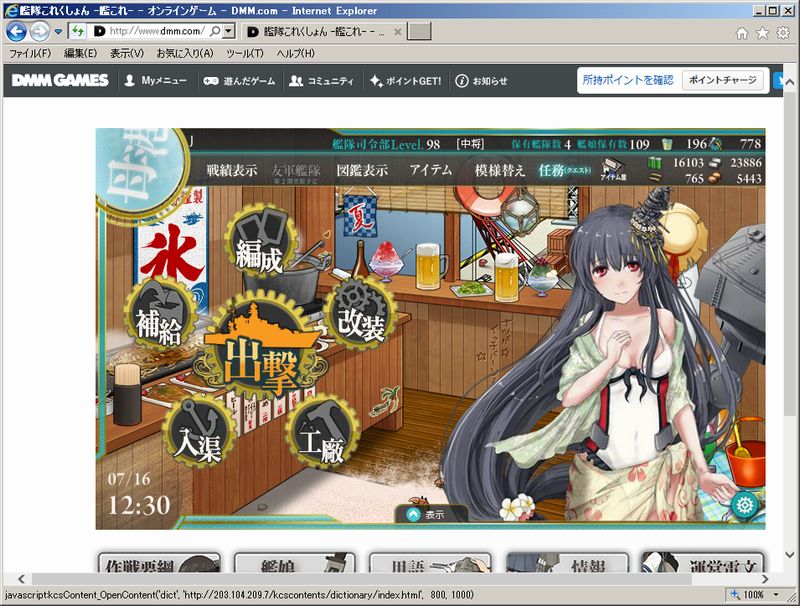Open the ツール(T) menu
800x606 pixels.
tap(245, 53)
